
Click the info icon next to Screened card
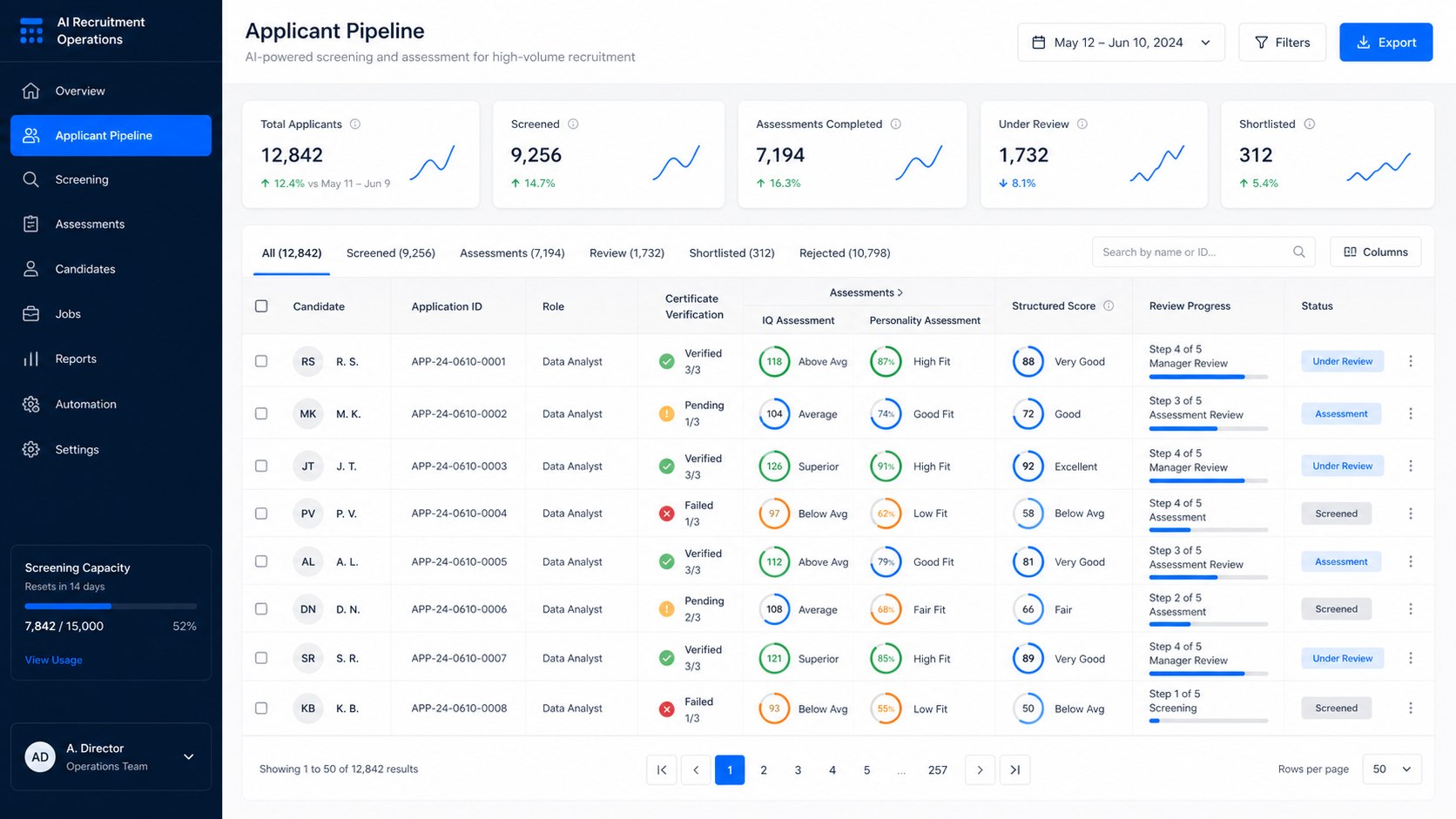click(573, 124)
